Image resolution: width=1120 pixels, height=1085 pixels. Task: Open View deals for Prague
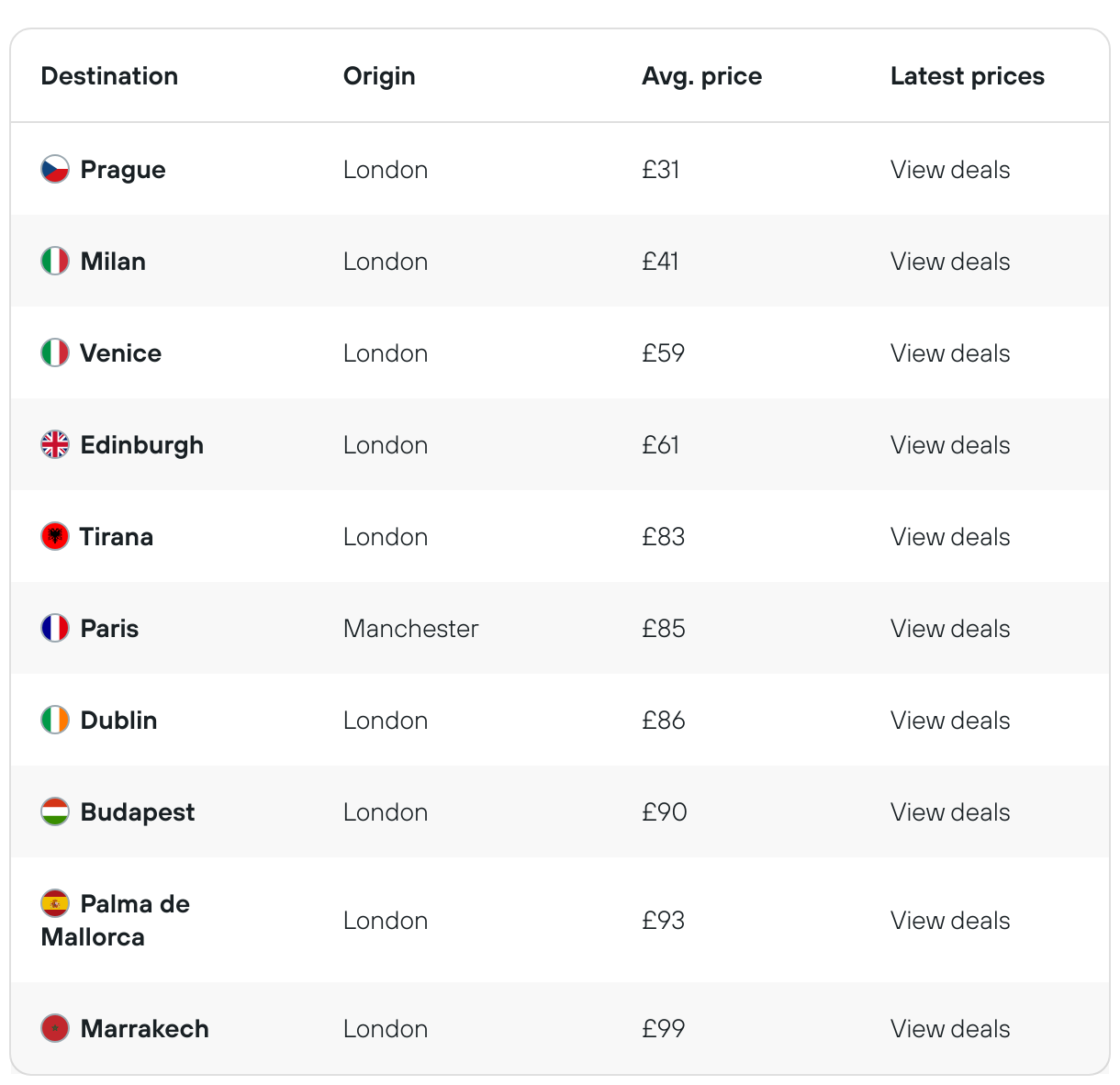point(950,170)
